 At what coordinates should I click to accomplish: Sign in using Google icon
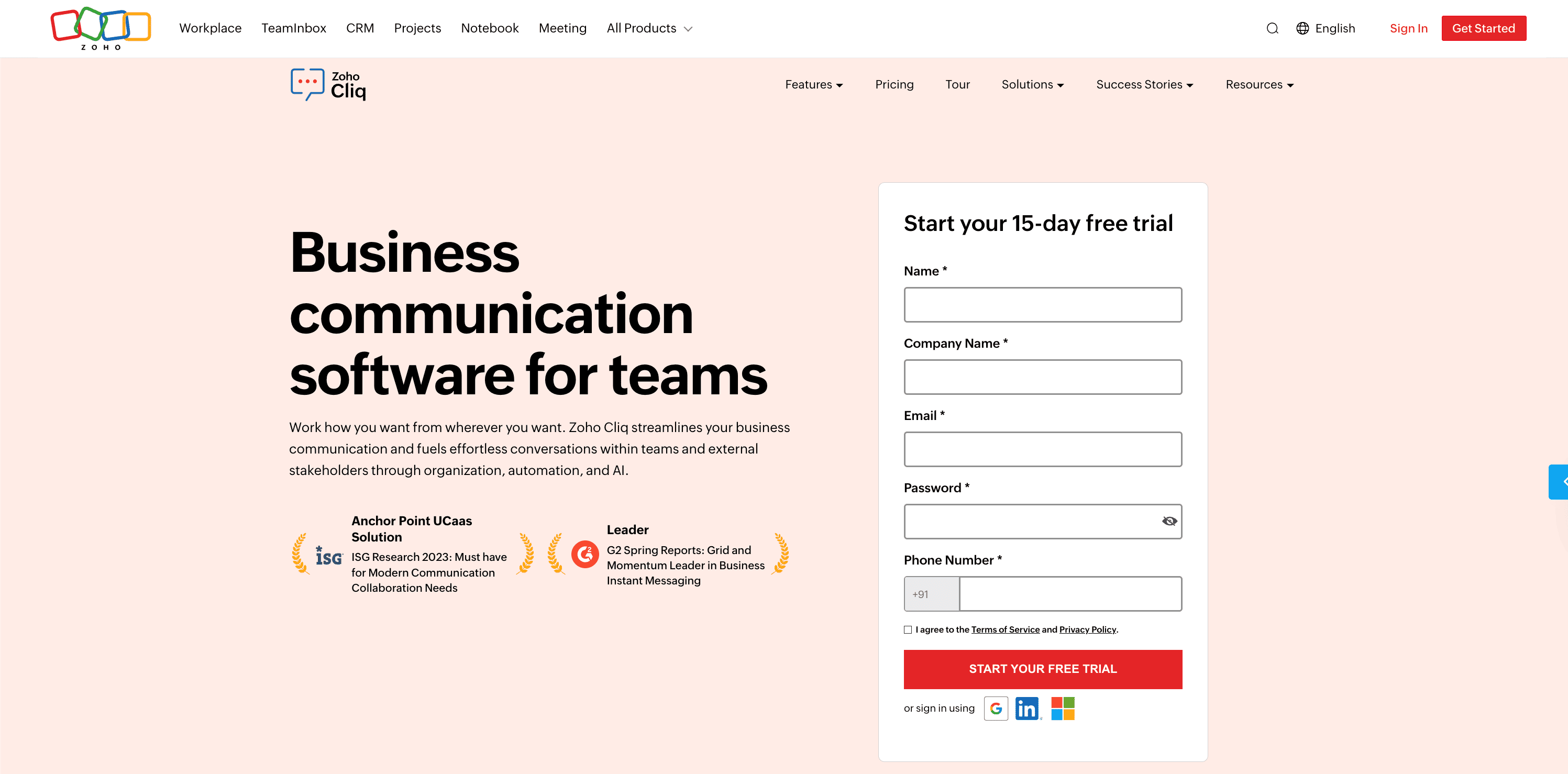pyautogui.click(x=995, y=709)
